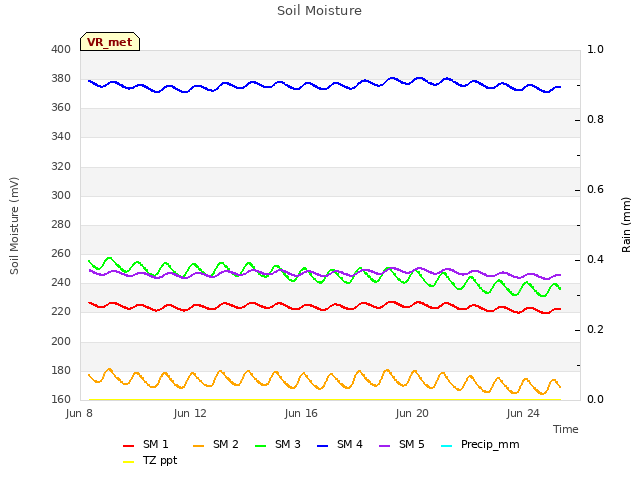The image size is (640, 480).
Task: Click the 0.8 right axis tick label
Action: [x=595, y=120]
